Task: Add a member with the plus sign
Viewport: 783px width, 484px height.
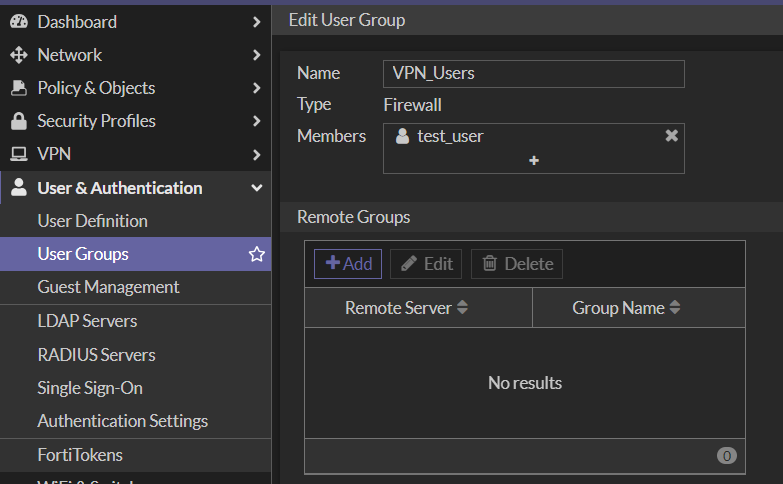Action: click(x=534, y=160)
